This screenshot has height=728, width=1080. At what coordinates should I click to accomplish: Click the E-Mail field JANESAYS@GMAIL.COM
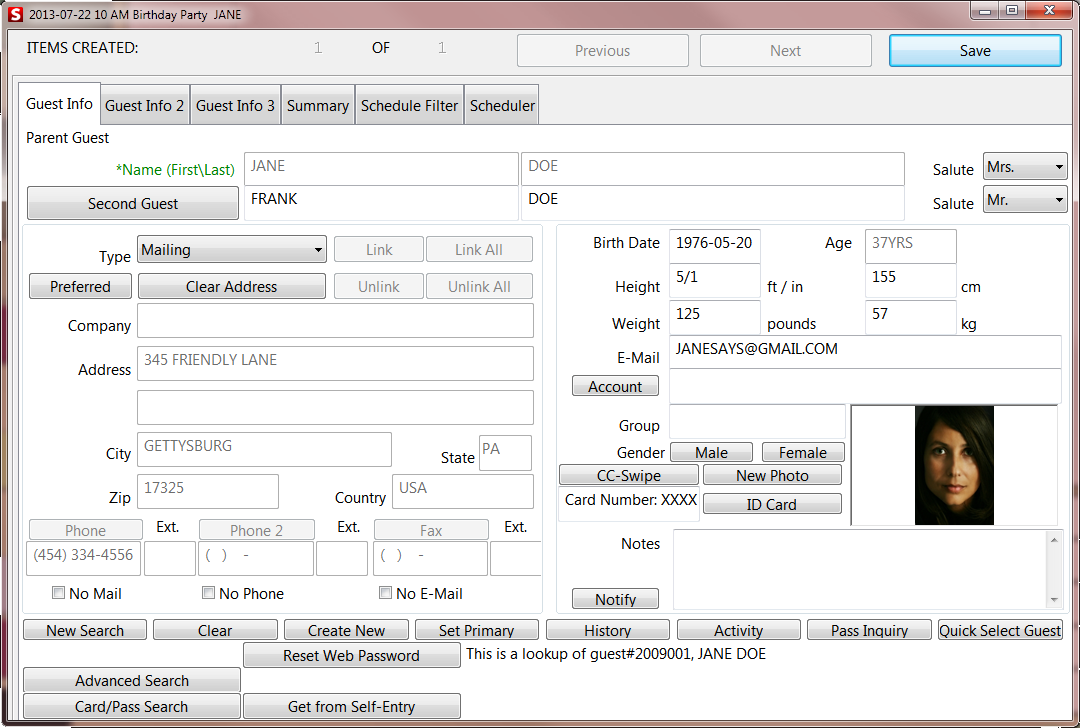865,352
